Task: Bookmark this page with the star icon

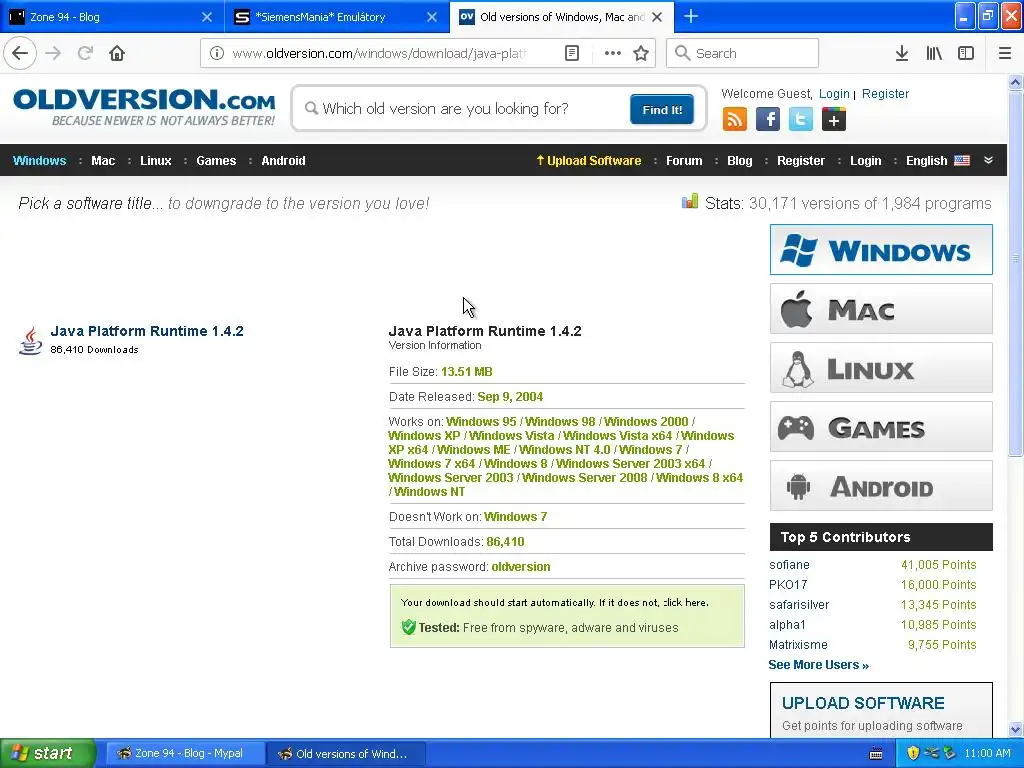Action: pyautogui.click(x=641, y=53)
